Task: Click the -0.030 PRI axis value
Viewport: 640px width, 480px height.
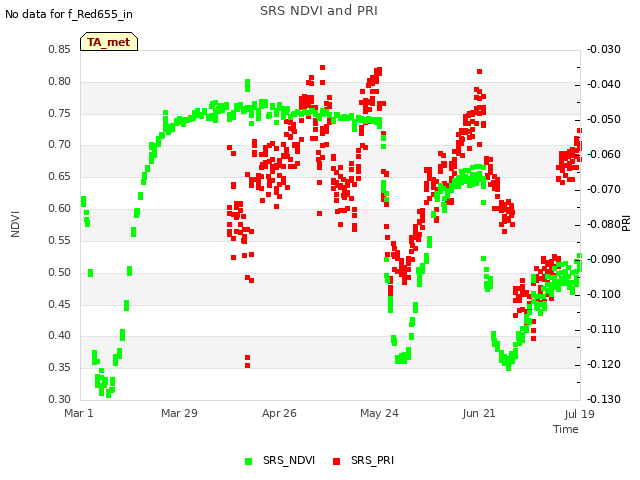Action: coord(604,49)
